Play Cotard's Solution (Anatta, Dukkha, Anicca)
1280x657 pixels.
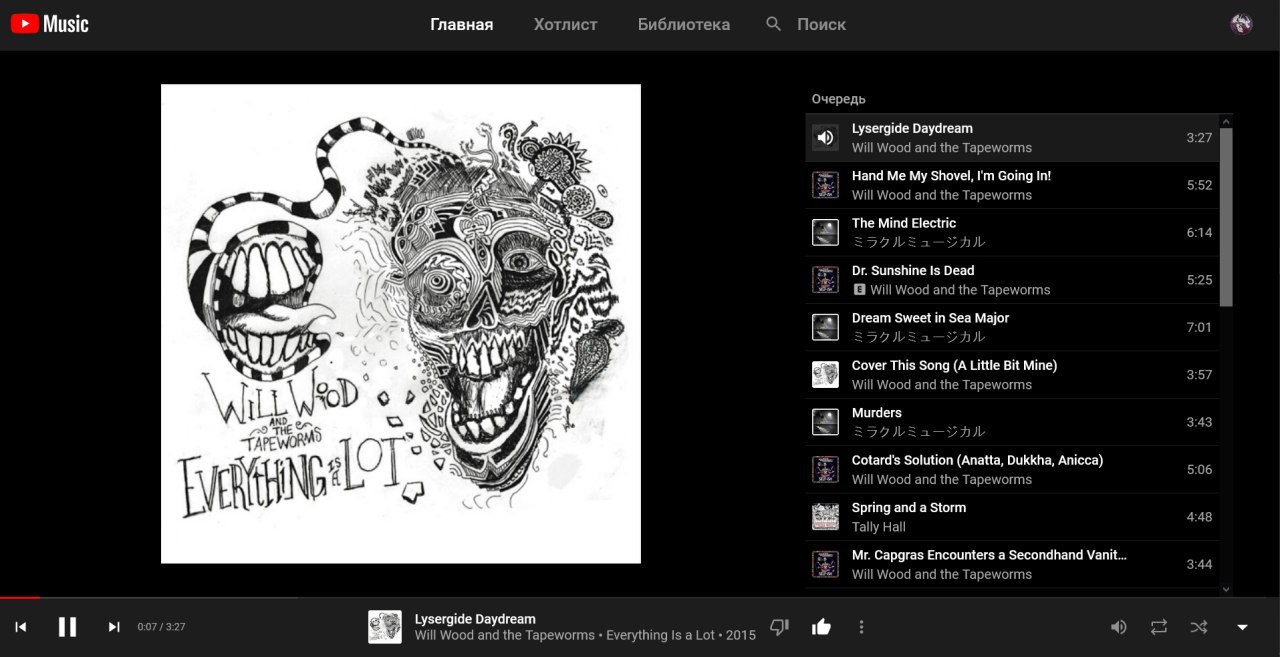[1012, 469]
